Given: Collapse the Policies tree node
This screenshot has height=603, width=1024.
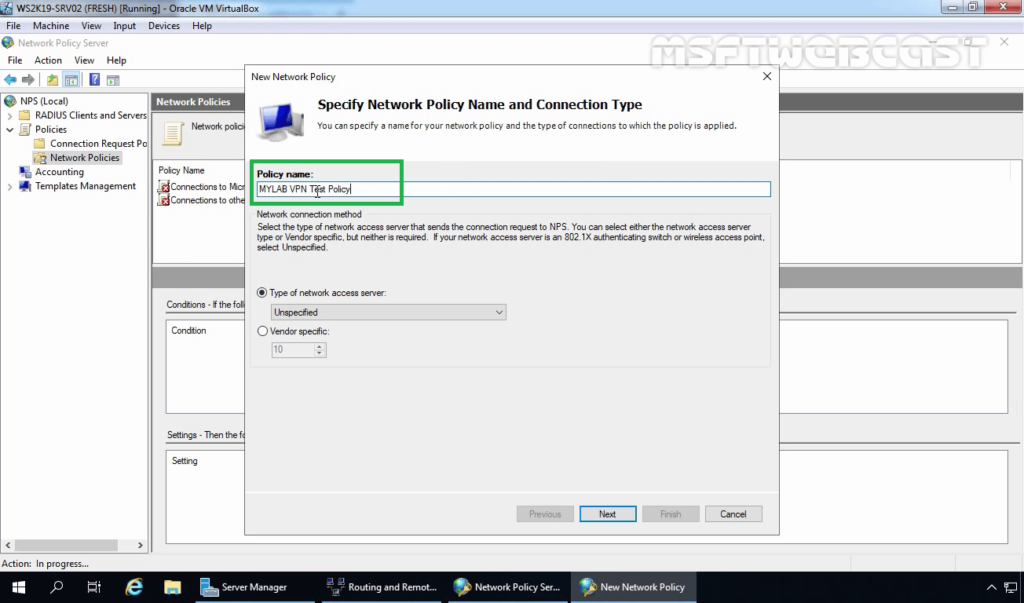Looking at the screenshot, I should pyautogui.click(x=10, y=129).
